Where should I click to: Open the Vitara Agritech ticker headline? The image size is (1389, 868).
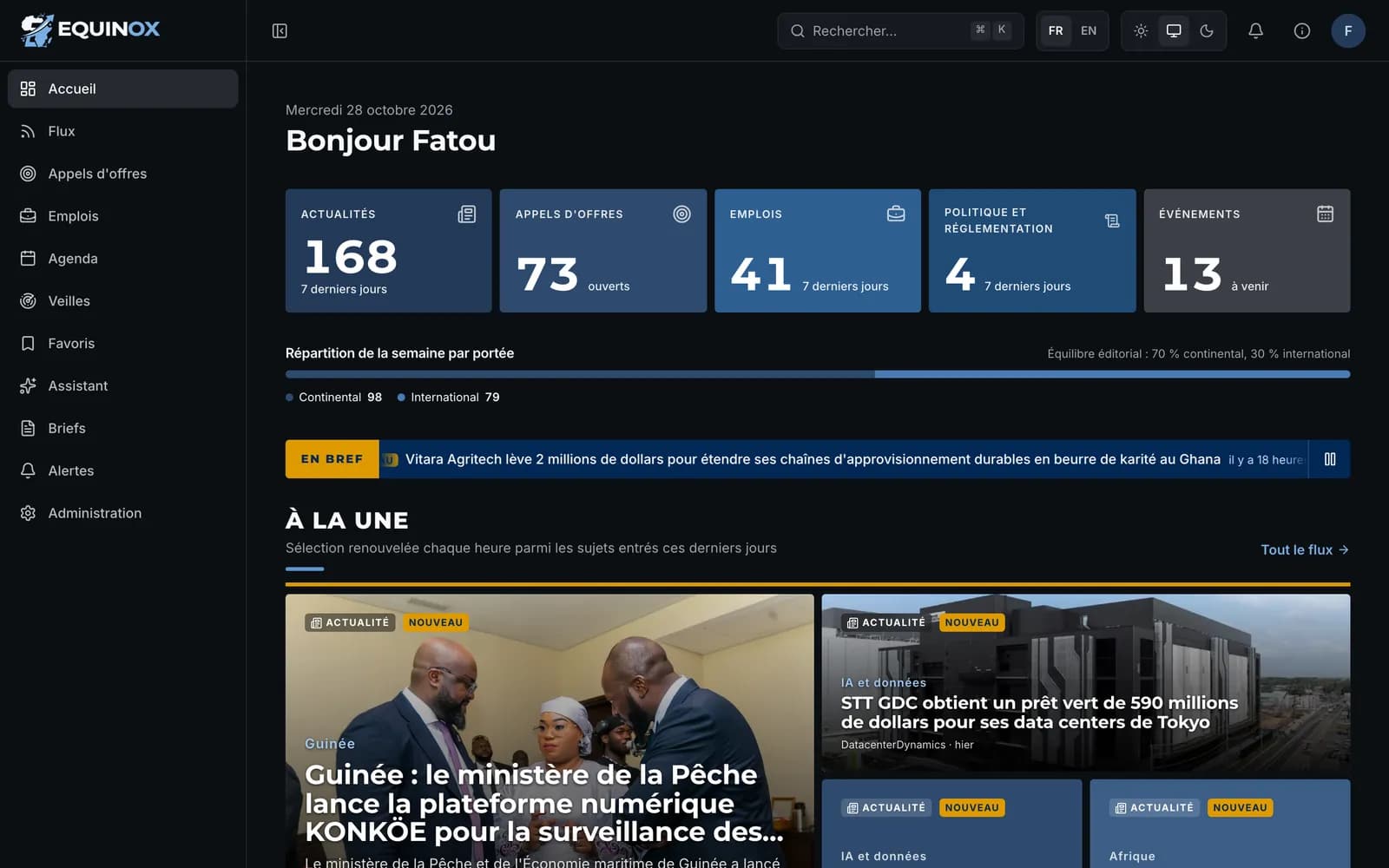pyautogui.click(x=813, y=459)
